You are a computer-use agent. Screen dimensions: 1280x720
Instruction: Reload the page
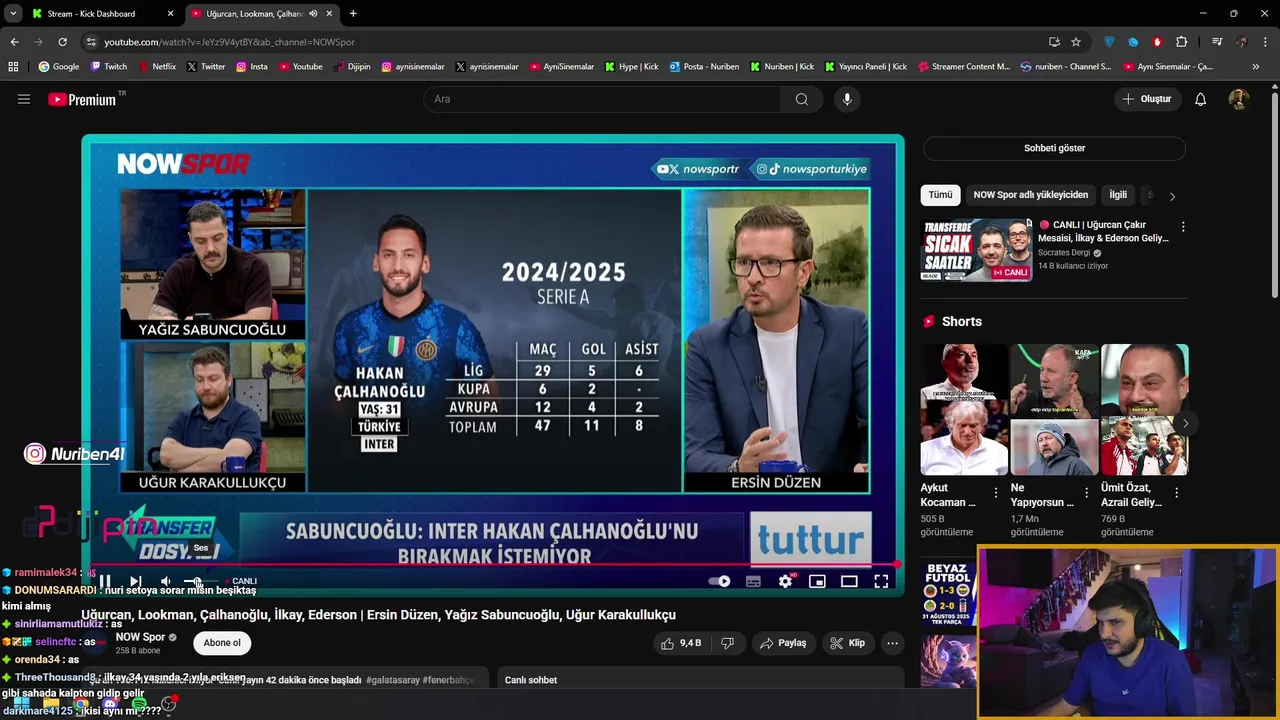(62, 42)
